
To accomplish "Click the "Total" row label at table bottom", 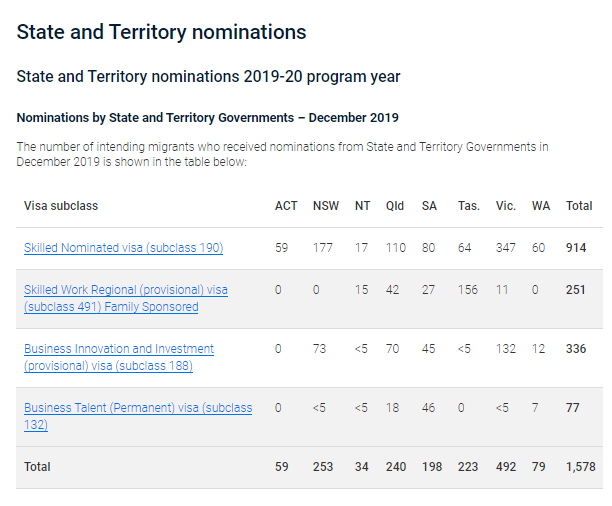I will [x=37, y=467].
